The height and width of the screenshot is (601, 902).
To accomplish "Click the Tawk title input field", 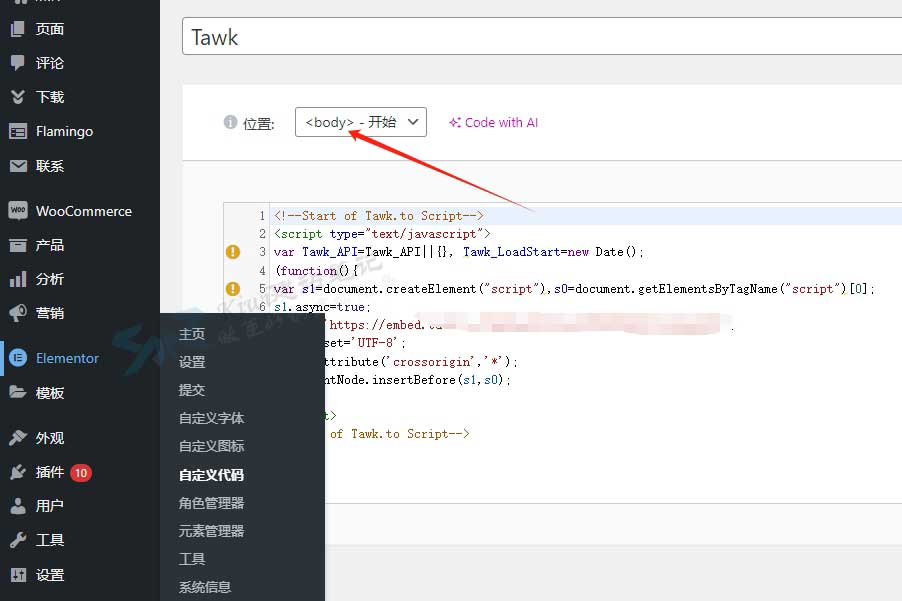I will click(540, 38).
